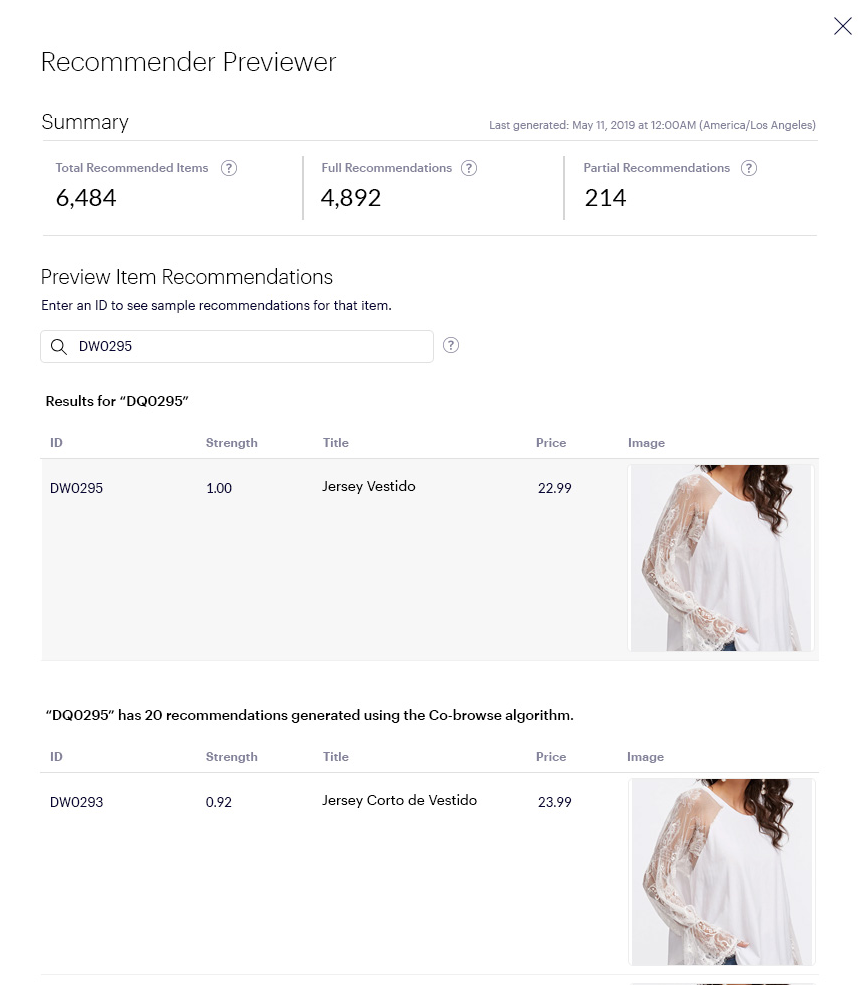Image resolution: width=864 pixels, height=985 pixels.
Task: Focus the item ID search field
Action: click(250, 347)
